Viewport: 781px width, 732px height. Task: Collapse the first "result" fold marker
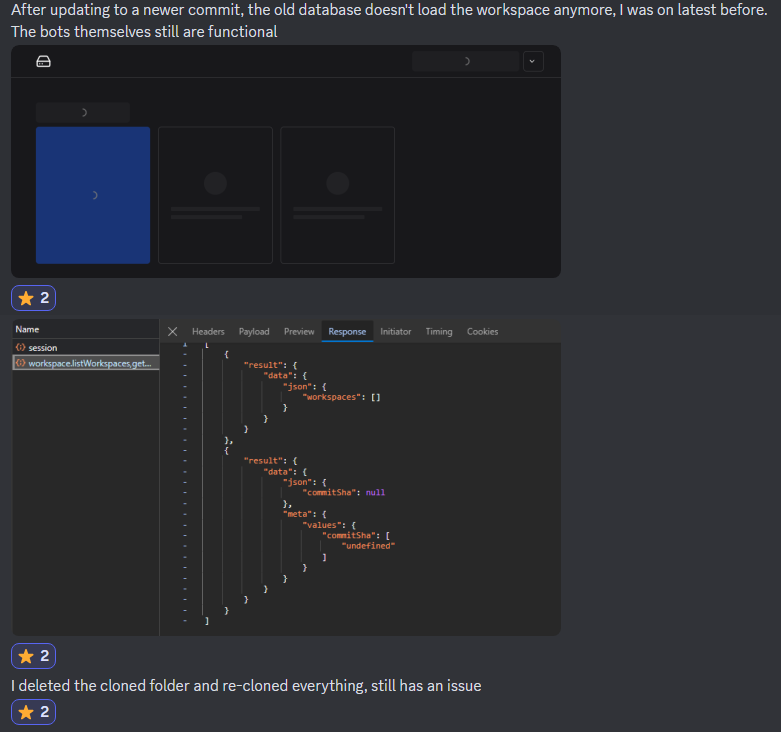185,365
